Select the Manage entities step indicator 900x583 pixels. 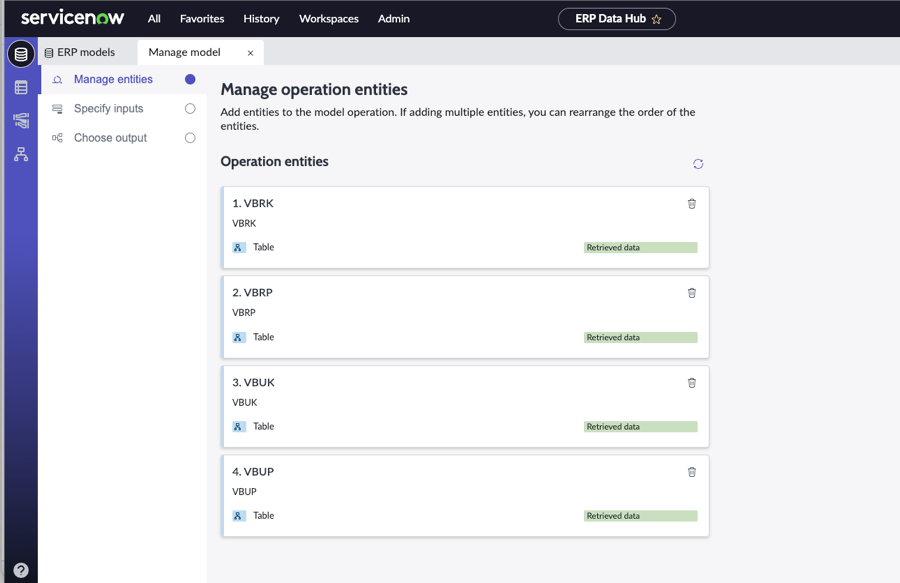[x=190, y=79]
